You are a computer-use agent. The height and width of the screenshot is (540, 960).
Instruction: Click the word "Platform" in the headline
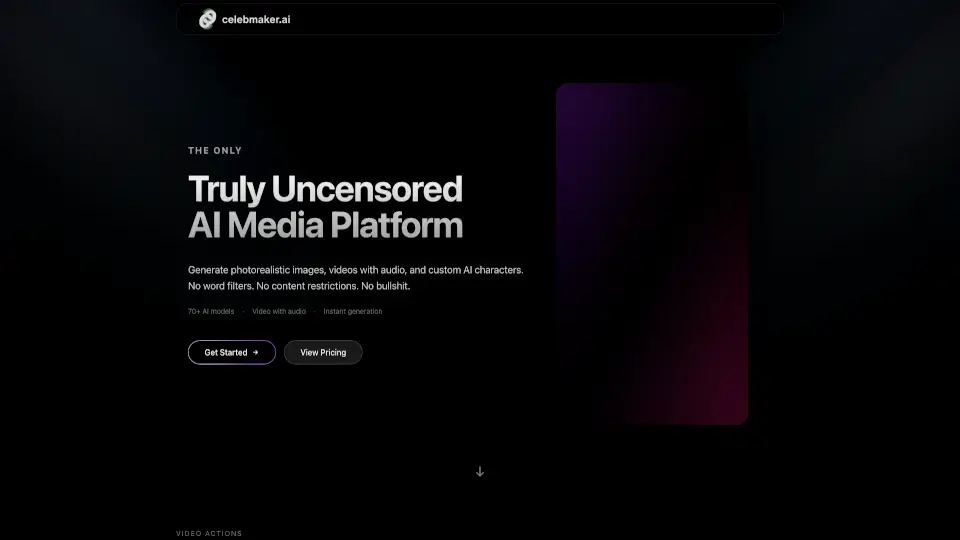405,226
